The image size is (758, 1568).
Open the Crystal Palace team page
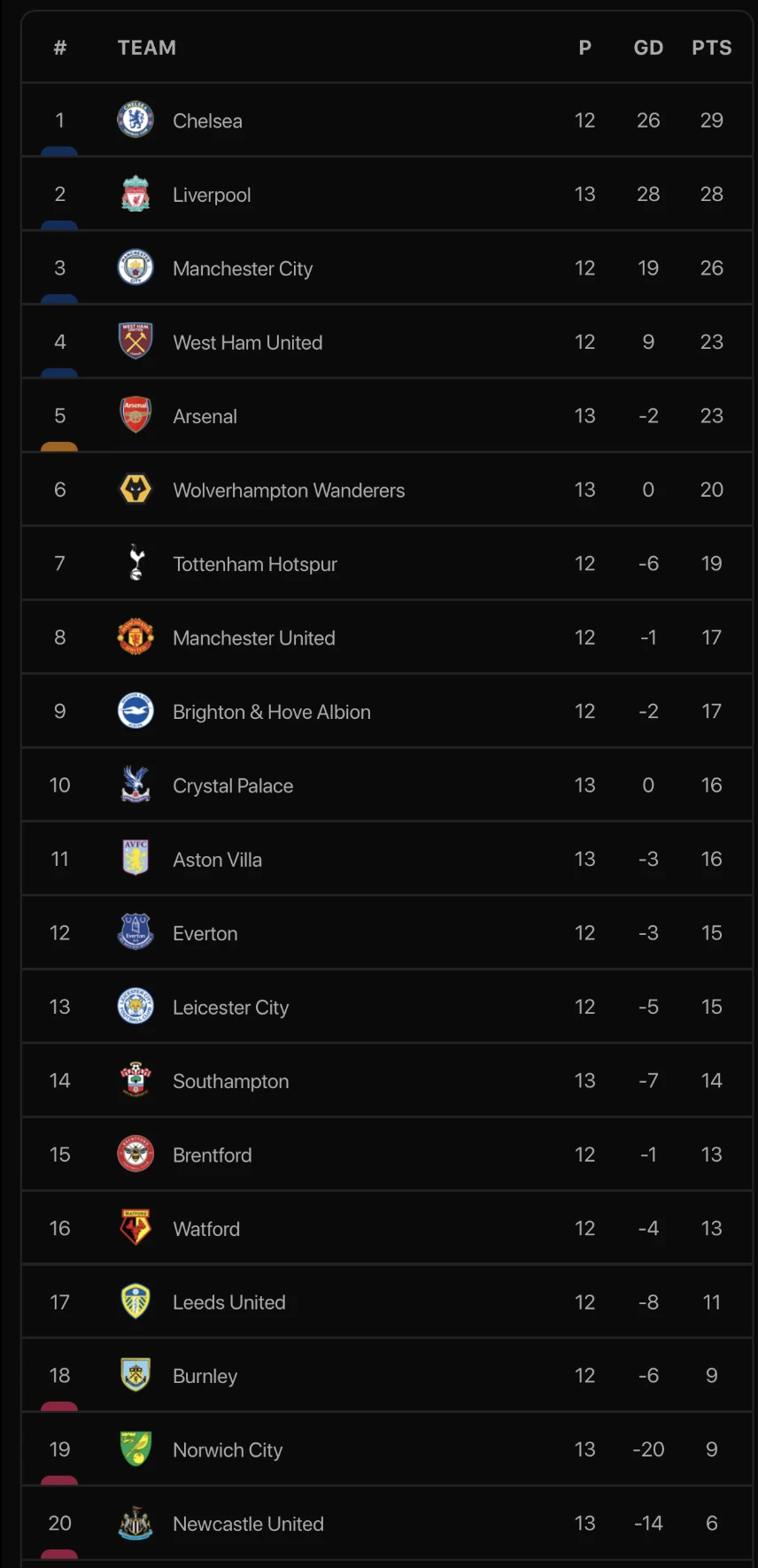(x=233, y=785)
